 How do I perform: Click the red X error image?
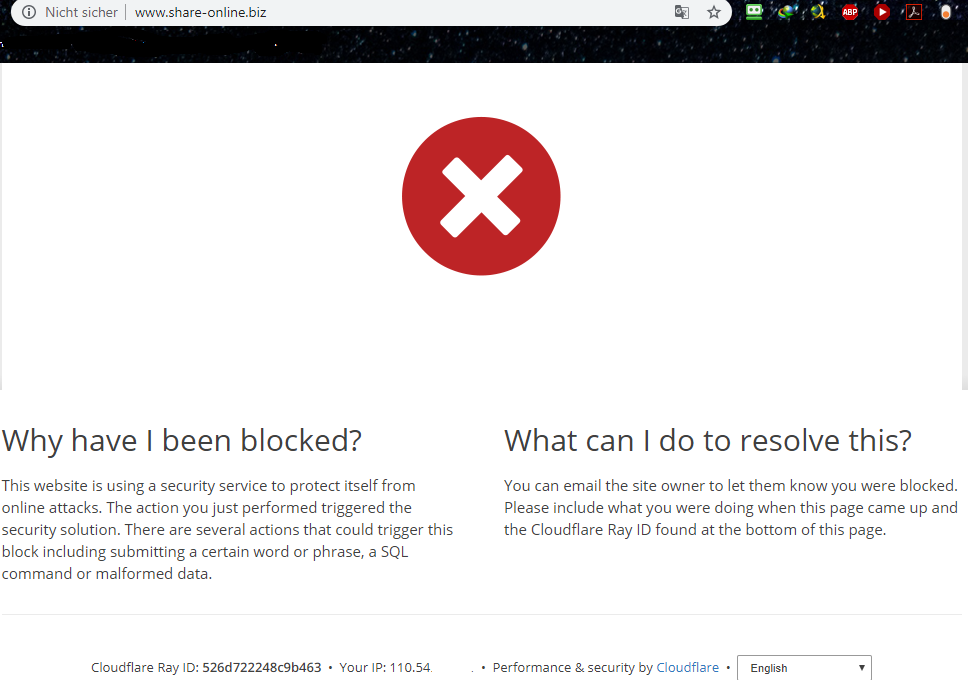(x=481, y=196)
